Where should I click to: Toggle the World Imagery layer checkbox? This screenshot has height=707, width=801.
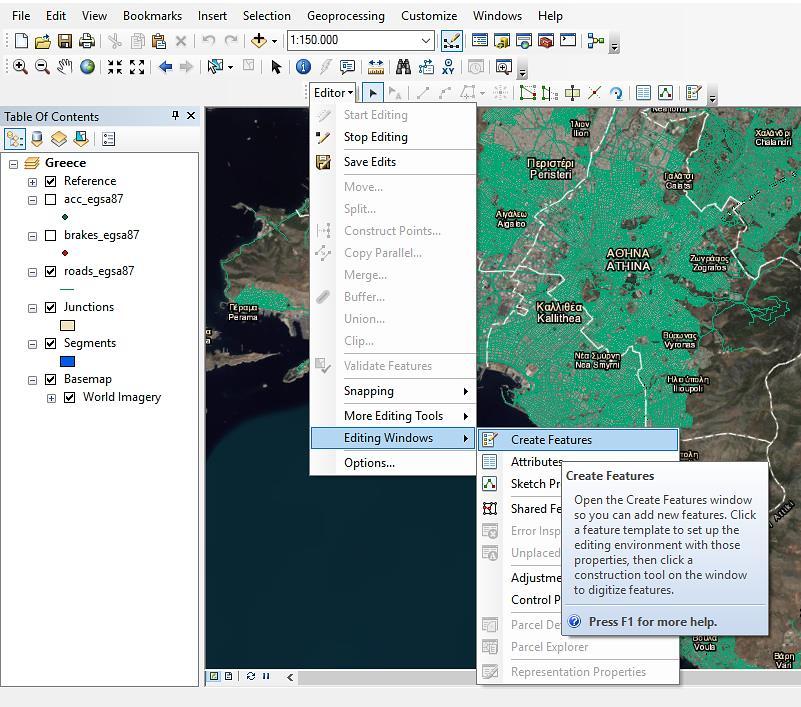point(69,397)
